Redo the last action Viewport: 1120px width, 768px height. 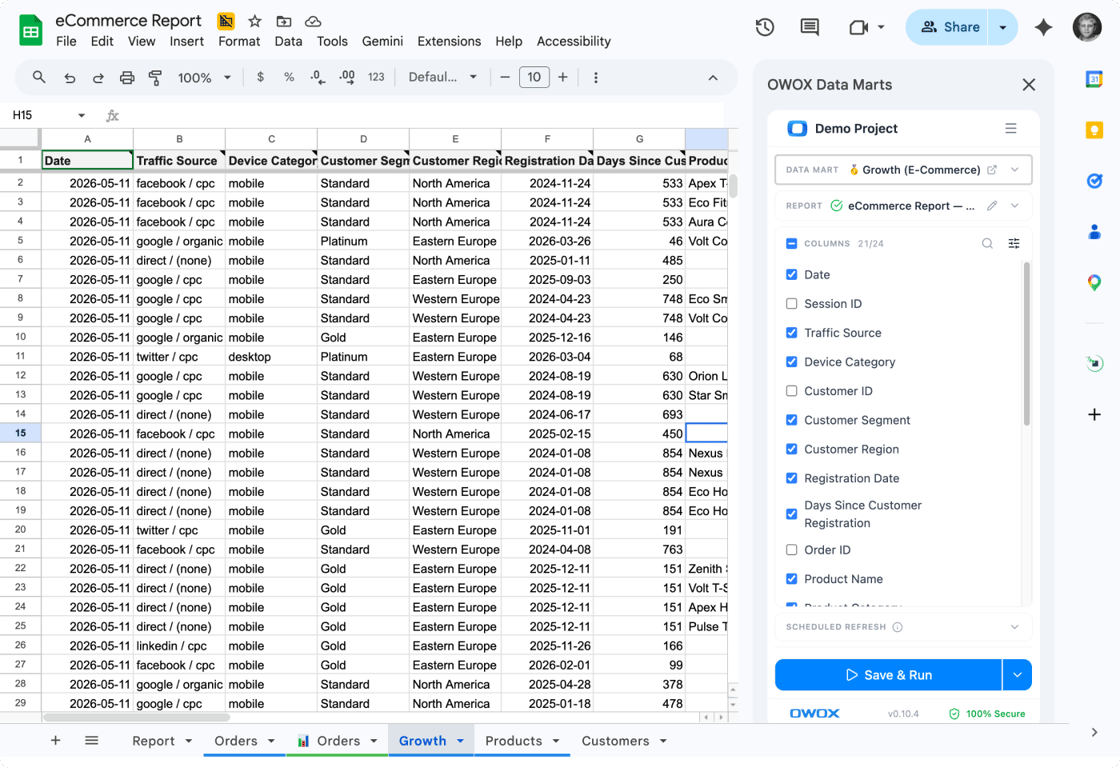tap(98, 78)
